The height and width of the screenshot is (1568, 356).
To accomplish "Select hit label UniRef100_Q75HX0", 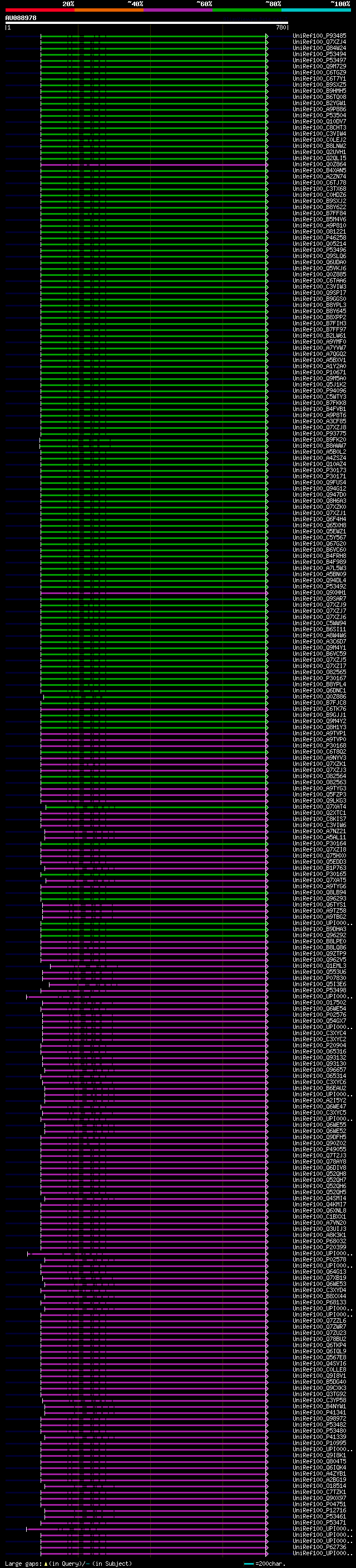I will pos(319,856).
